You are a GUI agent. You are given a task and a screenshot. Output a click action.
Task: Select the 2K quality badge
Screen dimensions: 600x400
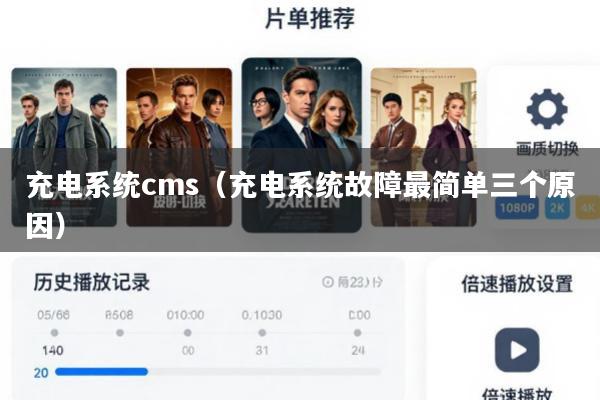[x=557, y=208]
